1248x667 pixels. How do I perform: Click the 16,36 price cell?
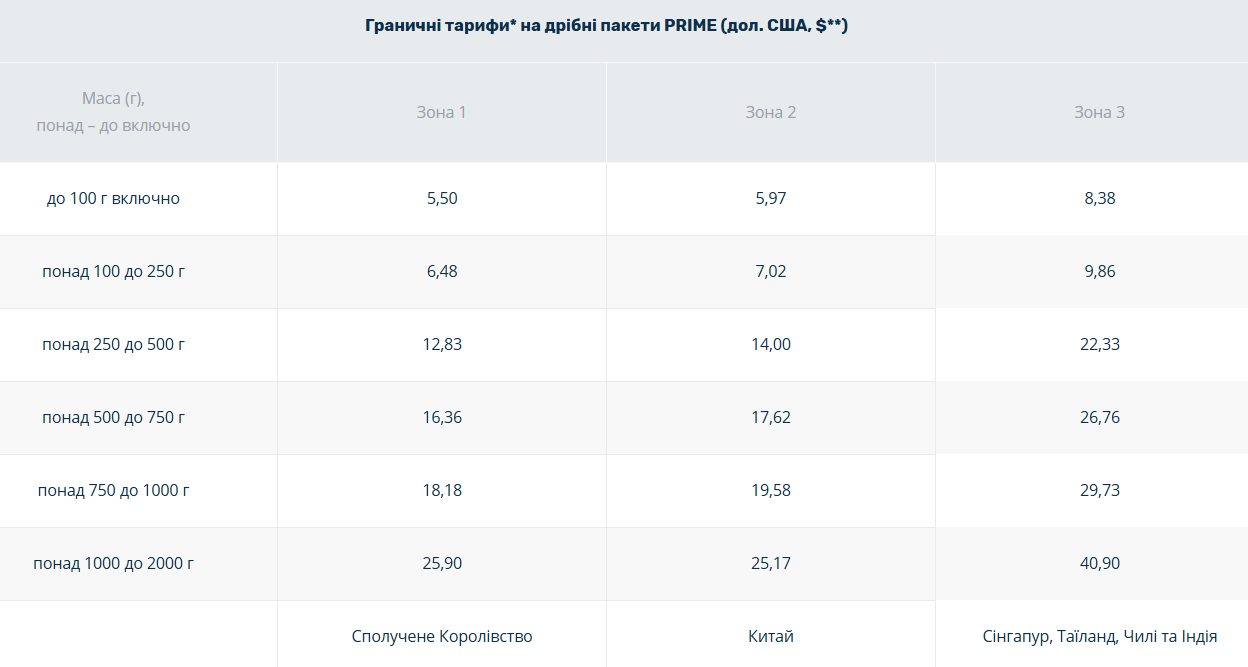point(442,417)
